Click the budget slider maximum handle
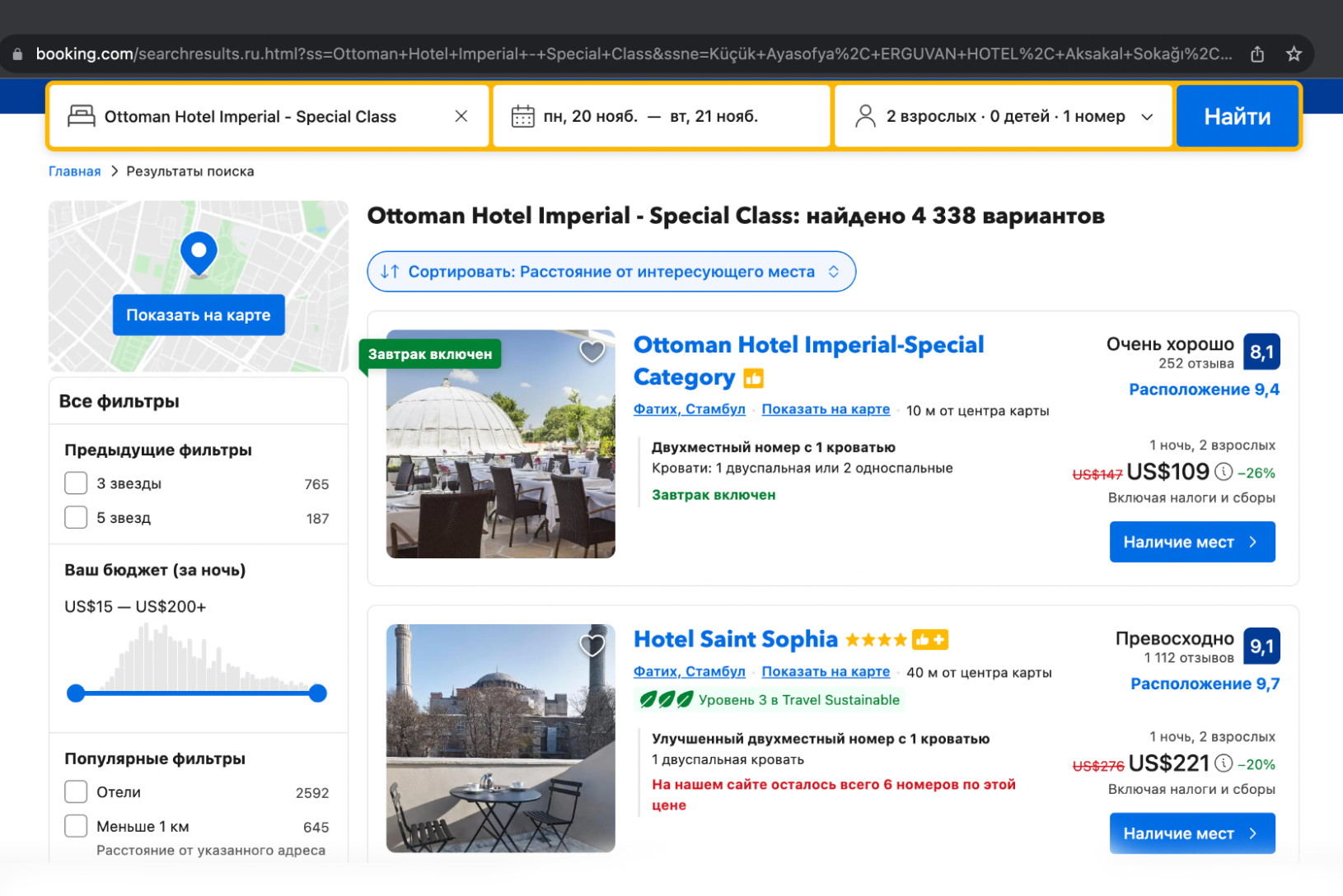This screenshot has height=896, width=1343. pos(318,693)
